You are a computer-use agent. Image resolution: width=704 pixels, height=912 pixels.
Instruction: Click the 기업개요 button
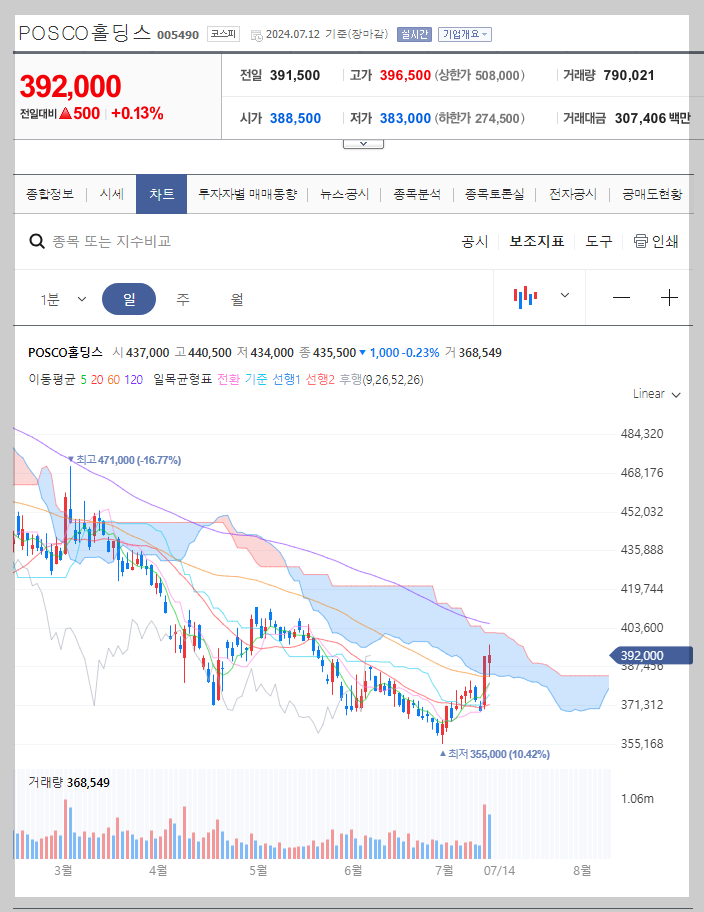pos(464,34)
